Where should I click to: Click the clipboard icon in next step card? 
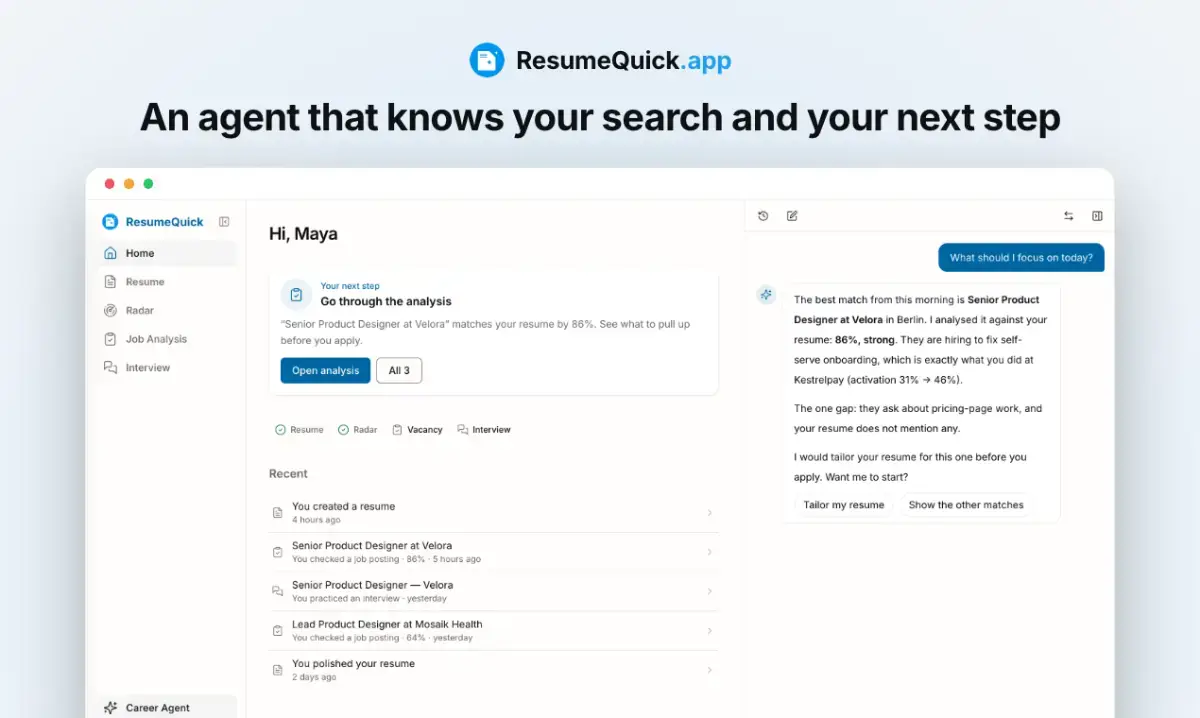296,294
